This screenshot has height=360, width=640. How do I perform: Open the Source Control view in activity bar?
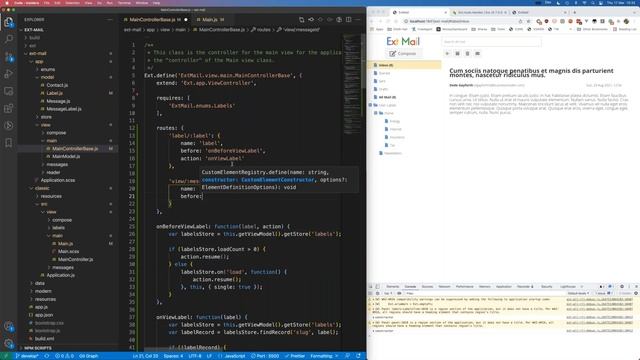coord(9,56)
